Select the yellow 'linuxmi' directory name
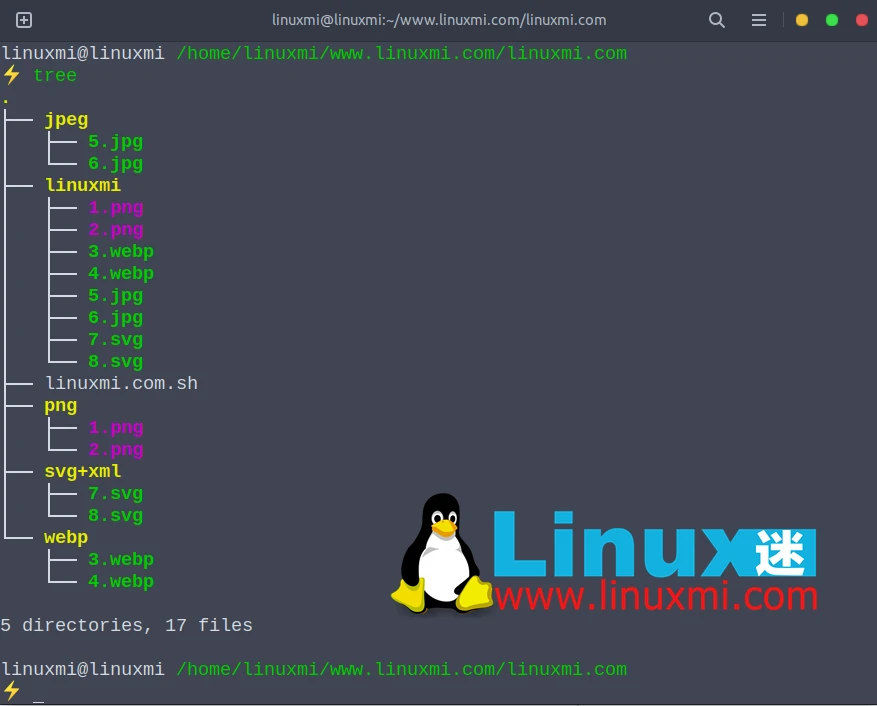Screen dimensions: 877x706 pyautogui.click(x=83, y=185)
